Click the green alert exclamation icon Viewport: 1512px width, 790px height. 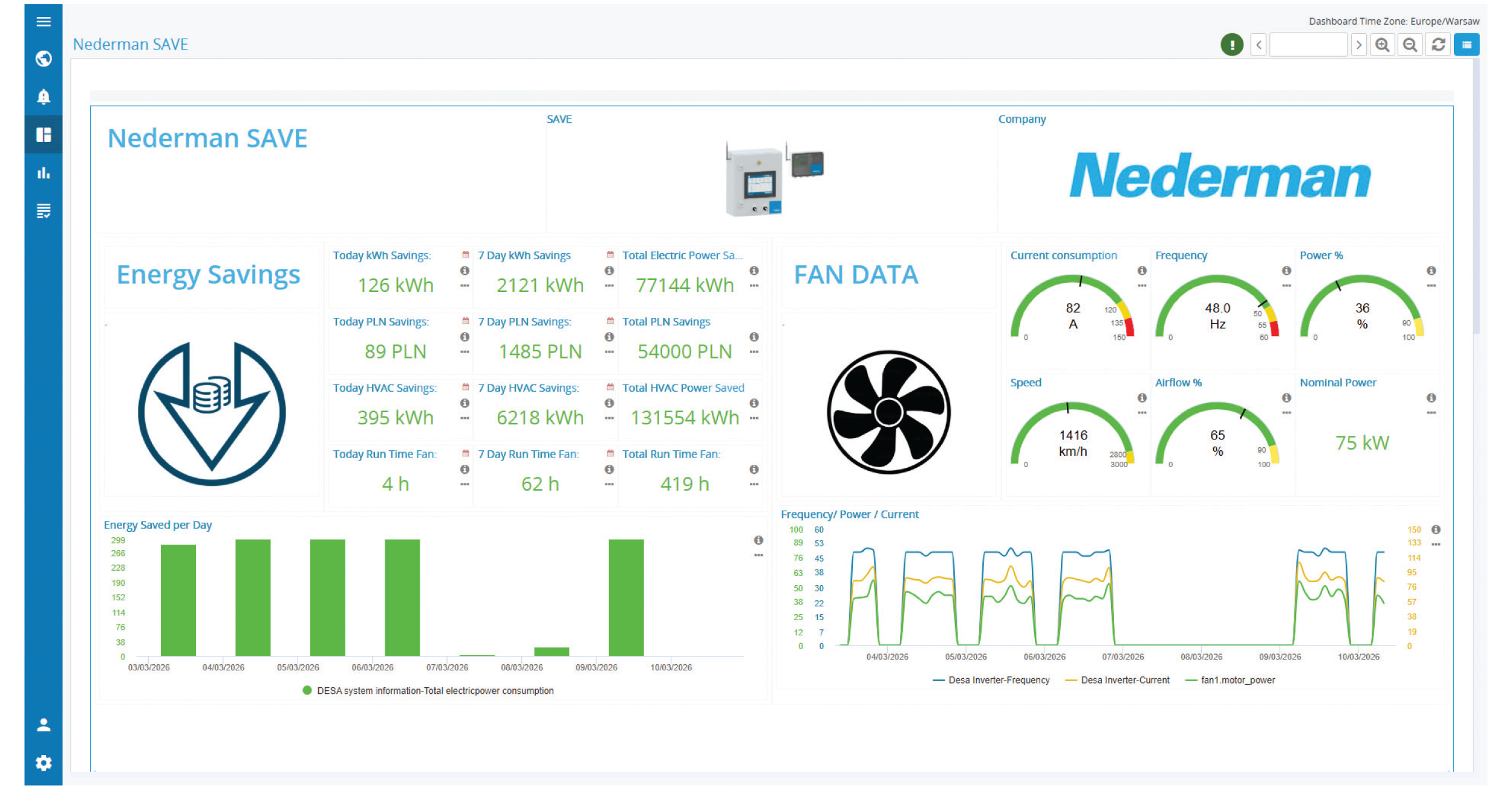pyautogui.click(x=1232, y=45)
